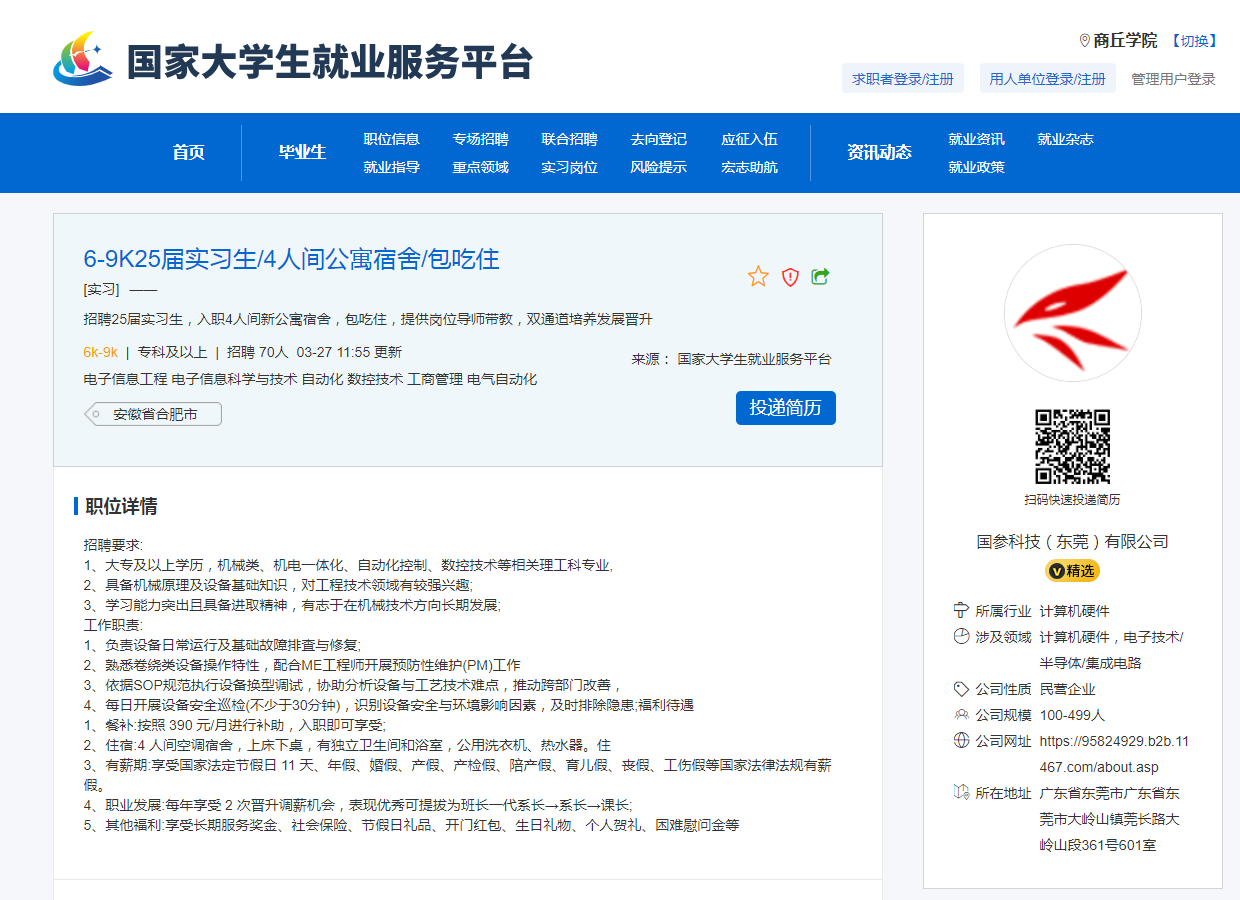The image size is (1240, 900).
Task: Click the green share icon
Action: point(821,276)
